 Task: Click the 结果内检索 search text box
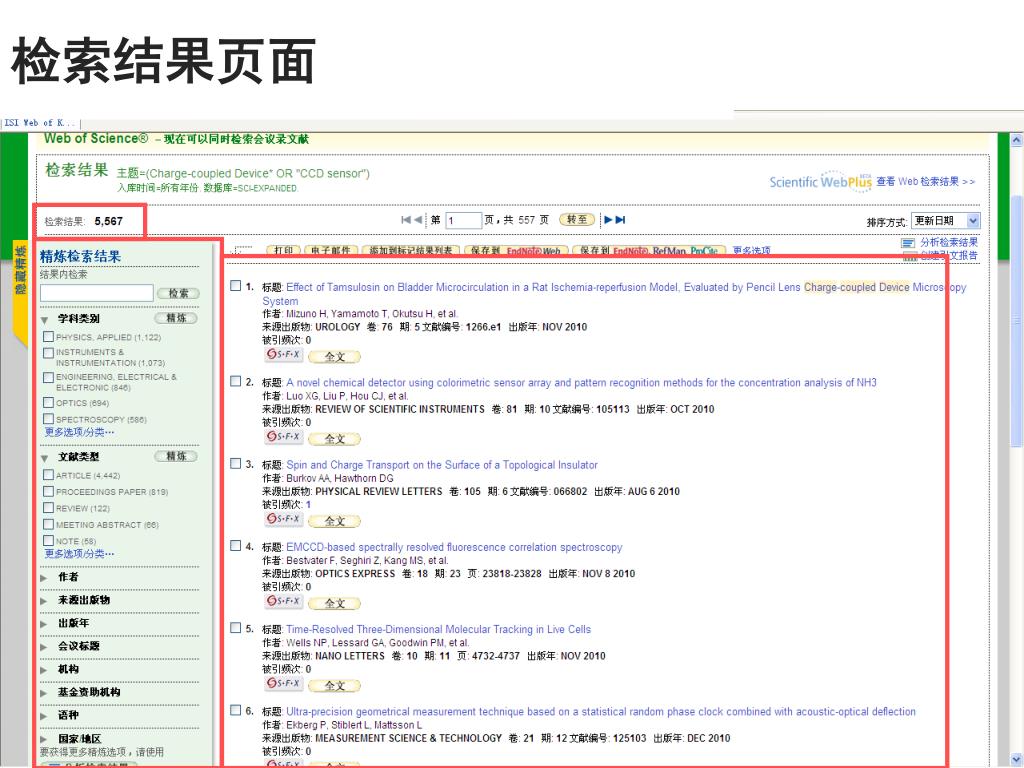click(x=97, y=293)
